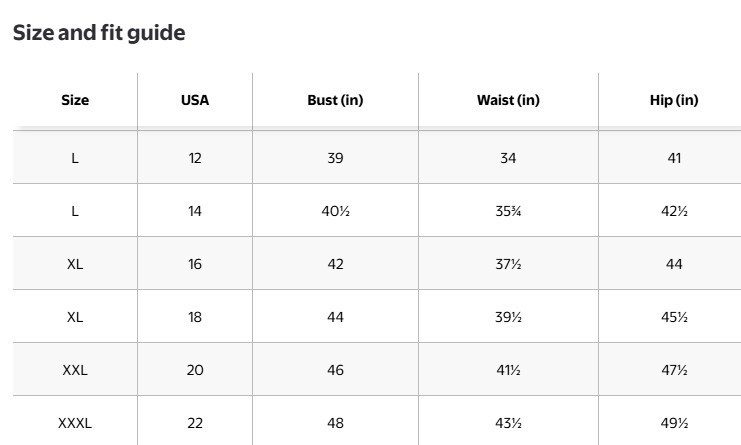Click the Waist (in) column header
This screenshot has width=741, height=445.
click(508, 100)
